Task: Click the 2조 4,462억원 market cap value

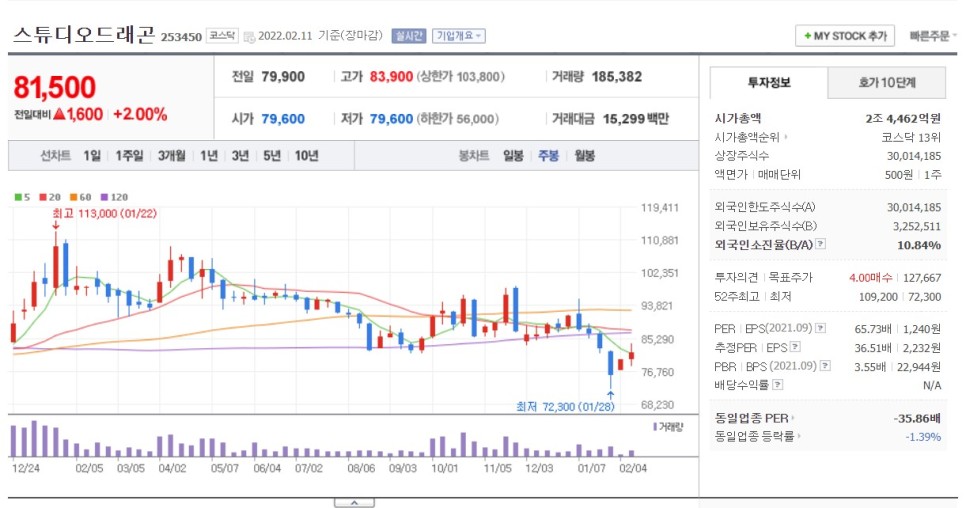Action: (x=903, y=118)
